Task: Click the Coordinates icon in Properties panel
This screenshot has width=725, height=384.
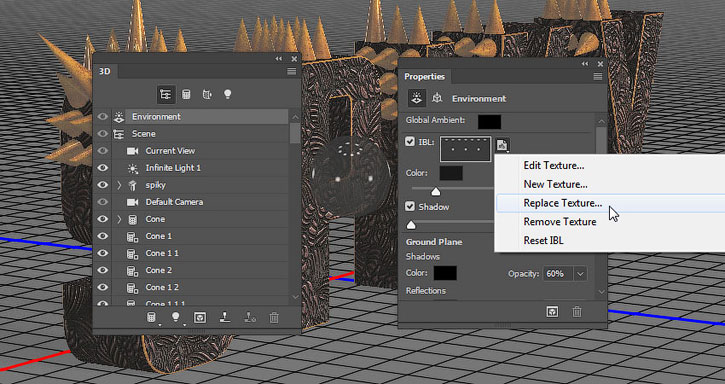Action: click(436, 99)
